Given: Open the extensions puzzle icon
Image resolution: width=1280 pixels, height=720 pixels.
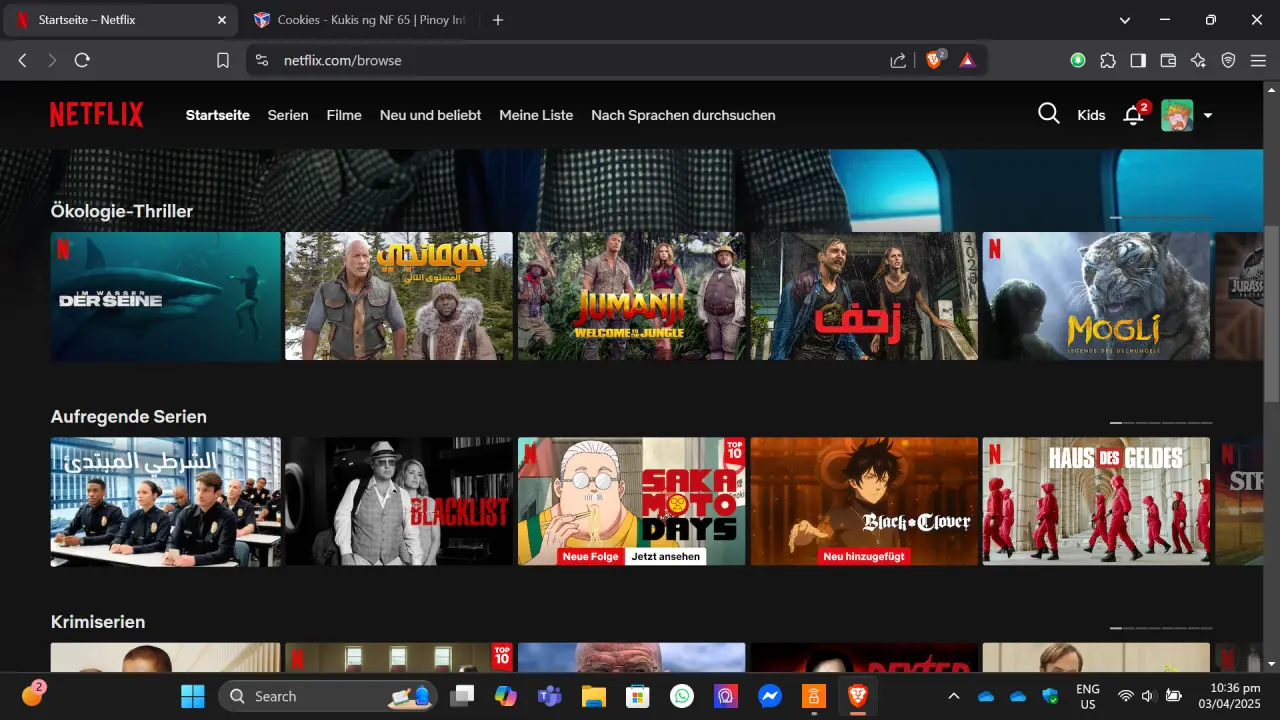Looking at the screenshot, I should click(x=1108, y=60).
